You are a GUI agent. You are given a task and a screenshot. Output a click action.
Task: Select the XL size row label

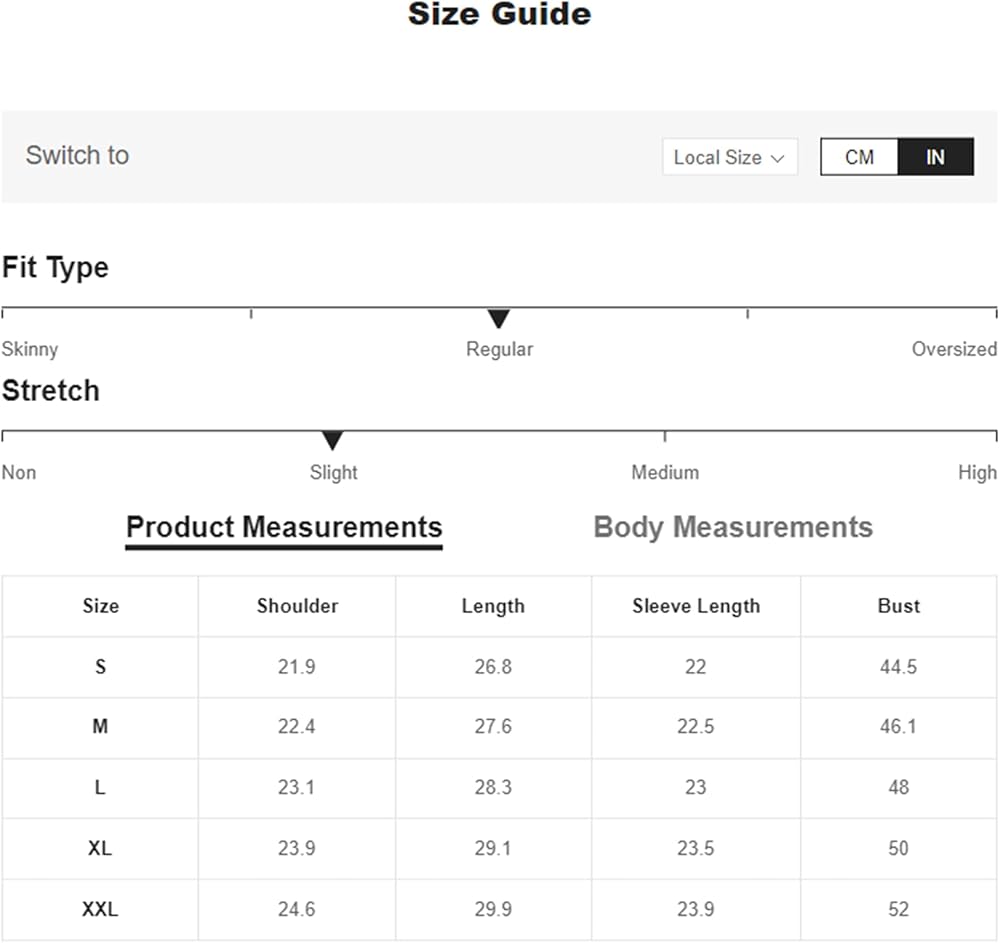(x=100, y=849)
